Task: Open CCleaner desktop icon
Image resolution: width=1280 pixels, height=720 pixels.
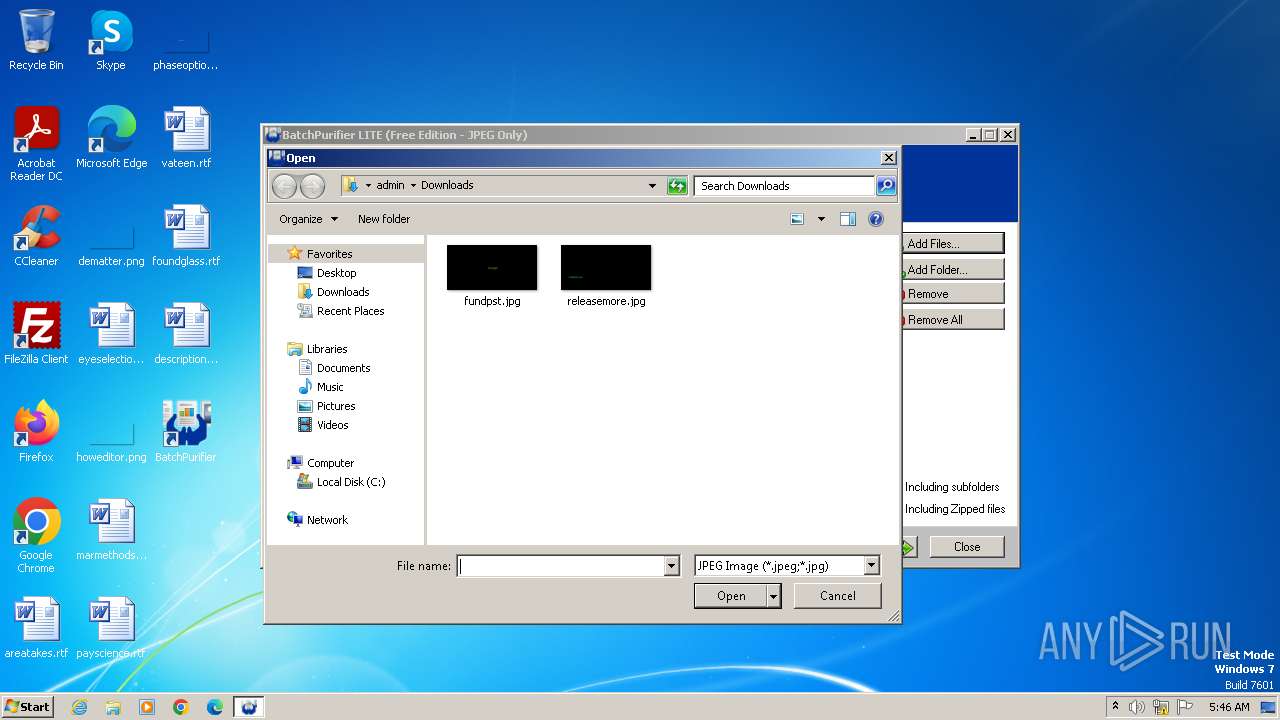Action: tap(36, 236)
